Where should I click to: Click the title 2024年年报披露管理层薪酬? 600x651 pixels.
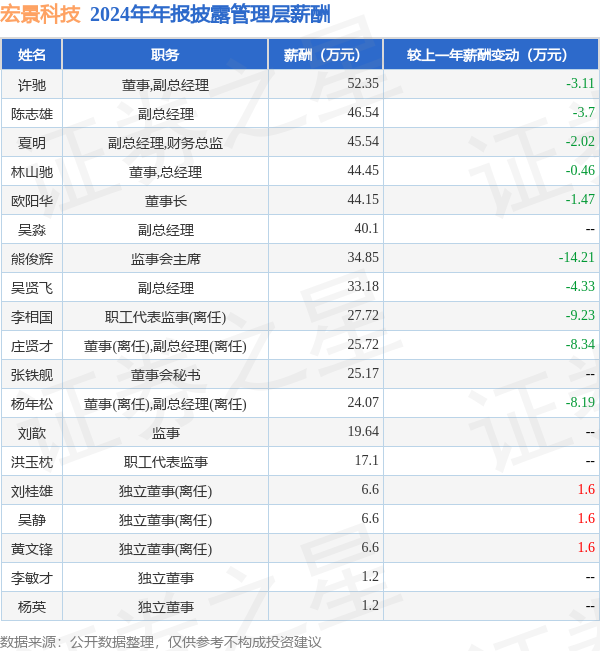click(210, 15)
